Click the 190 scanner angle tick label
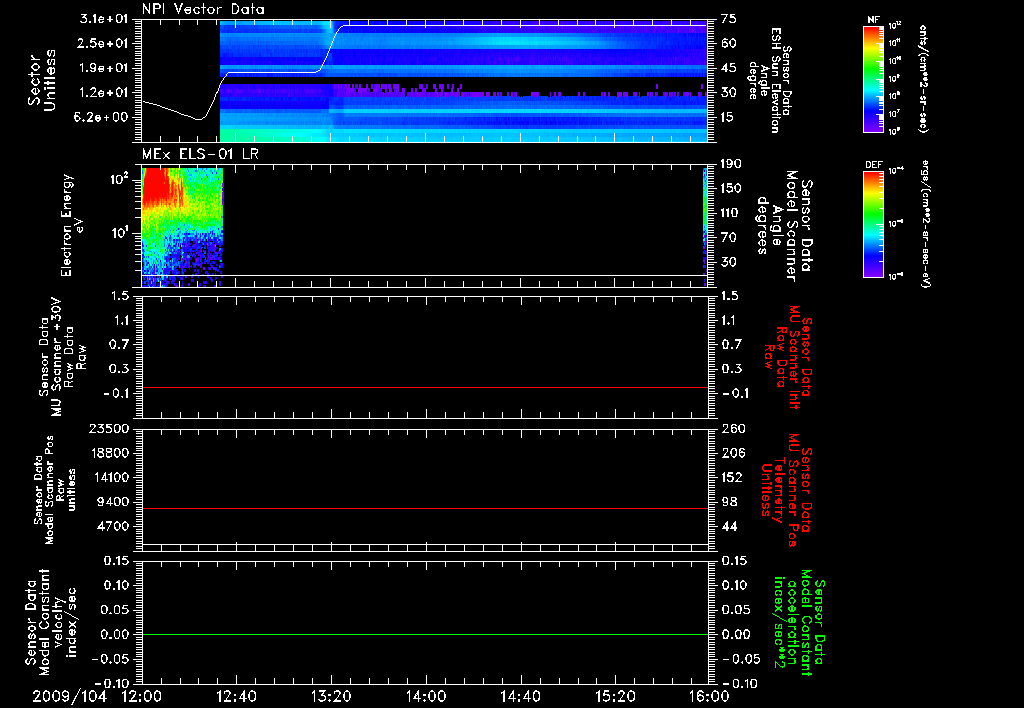 point(731,164)
